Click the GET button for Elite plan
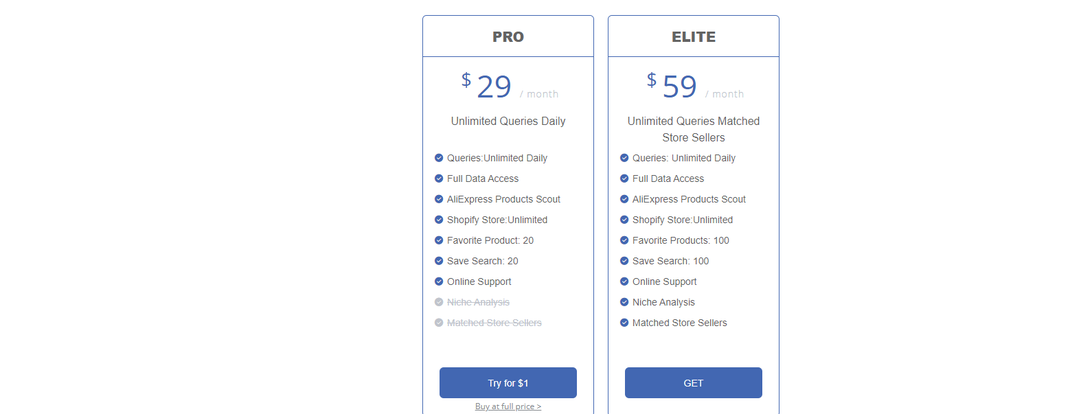The image size is (1070, 414). point(693,383)
